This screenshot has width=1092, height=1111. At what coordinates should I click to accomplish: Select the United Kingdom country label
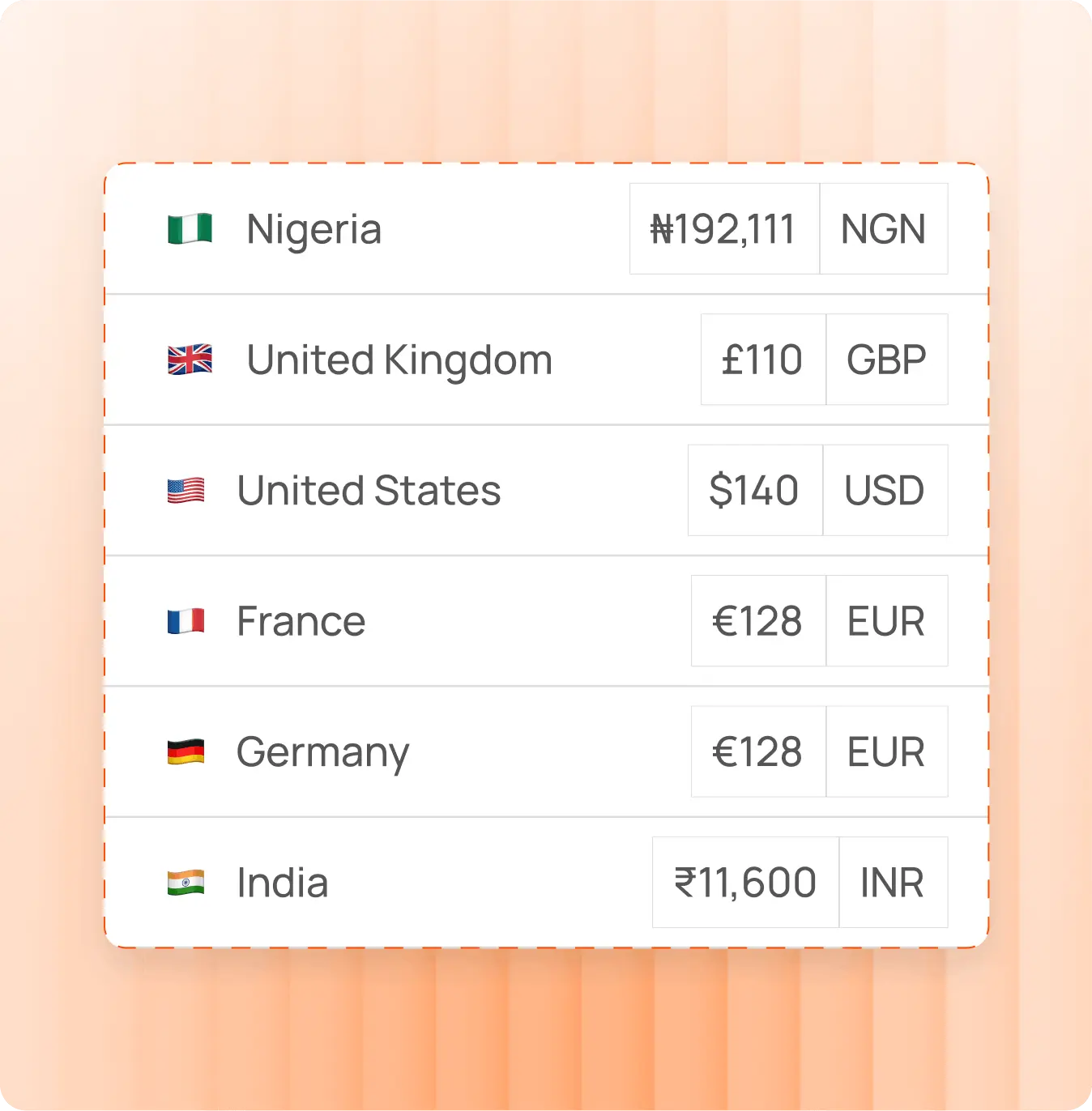click(399, 360)
